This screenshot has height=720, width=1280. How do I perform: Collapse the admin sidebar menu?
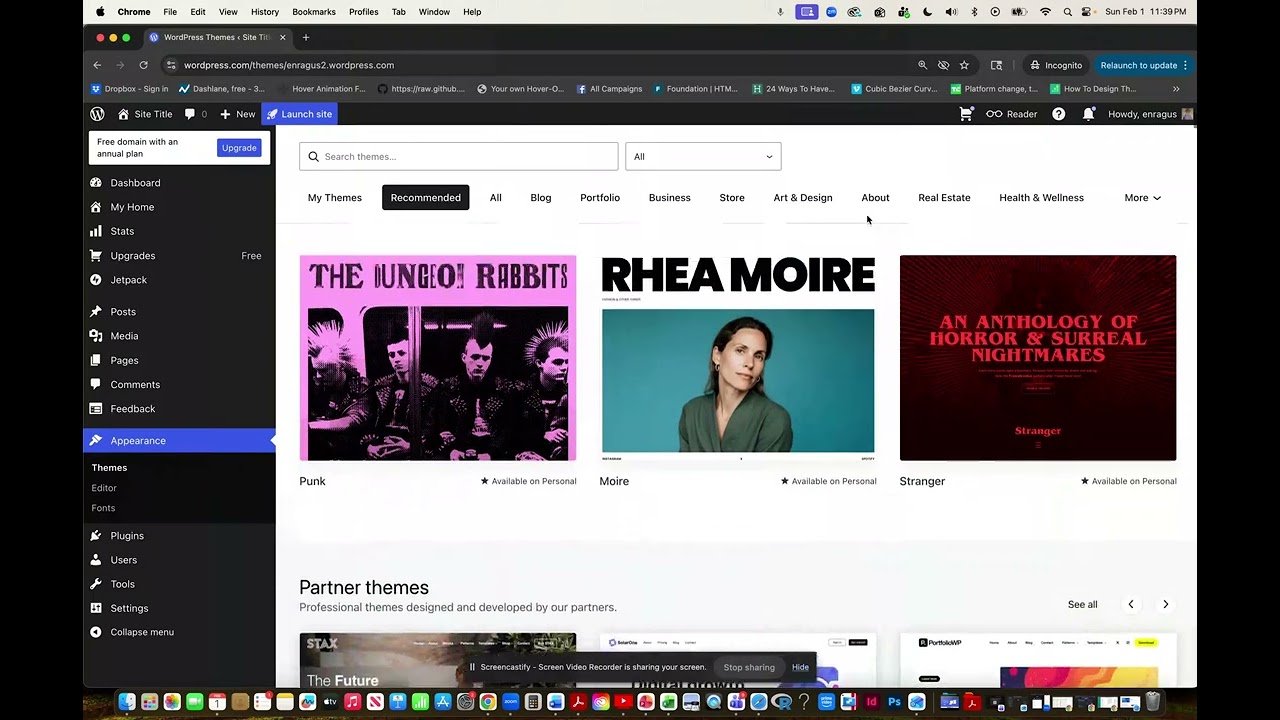pos(142,632)
